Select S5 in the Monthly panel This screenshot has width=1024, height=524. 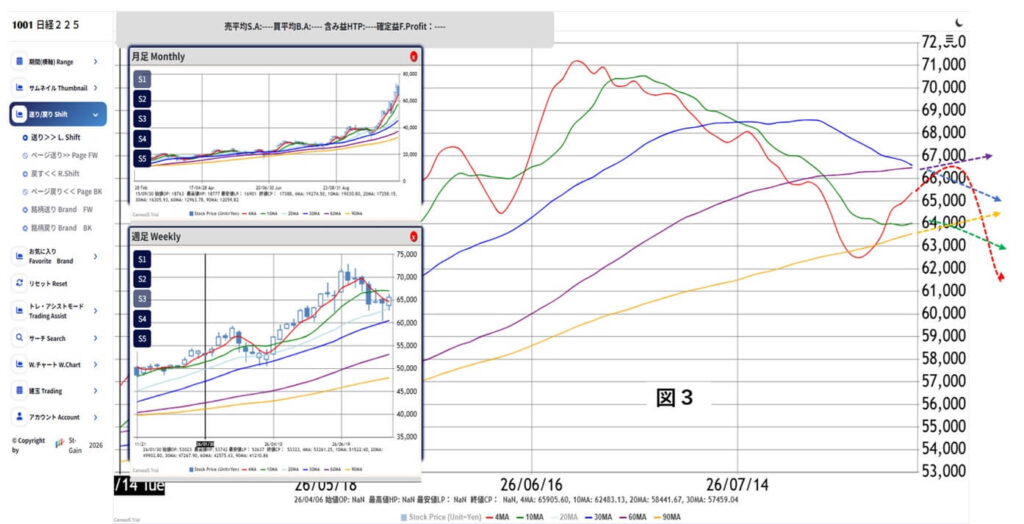[142, 158]
